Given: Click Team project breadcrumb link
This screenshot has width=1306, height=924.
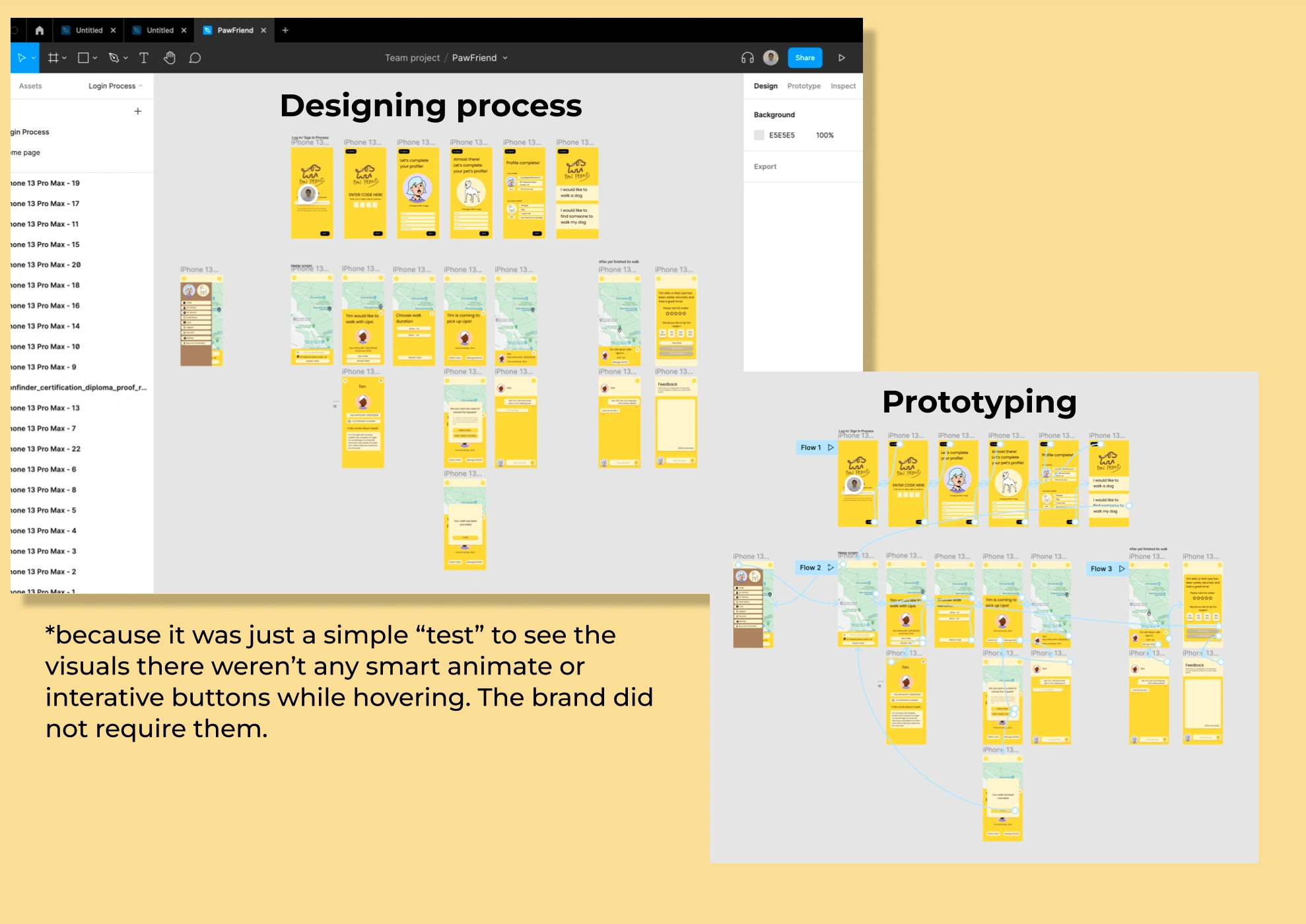Looking at the screenshot, I should click(412, 58).
